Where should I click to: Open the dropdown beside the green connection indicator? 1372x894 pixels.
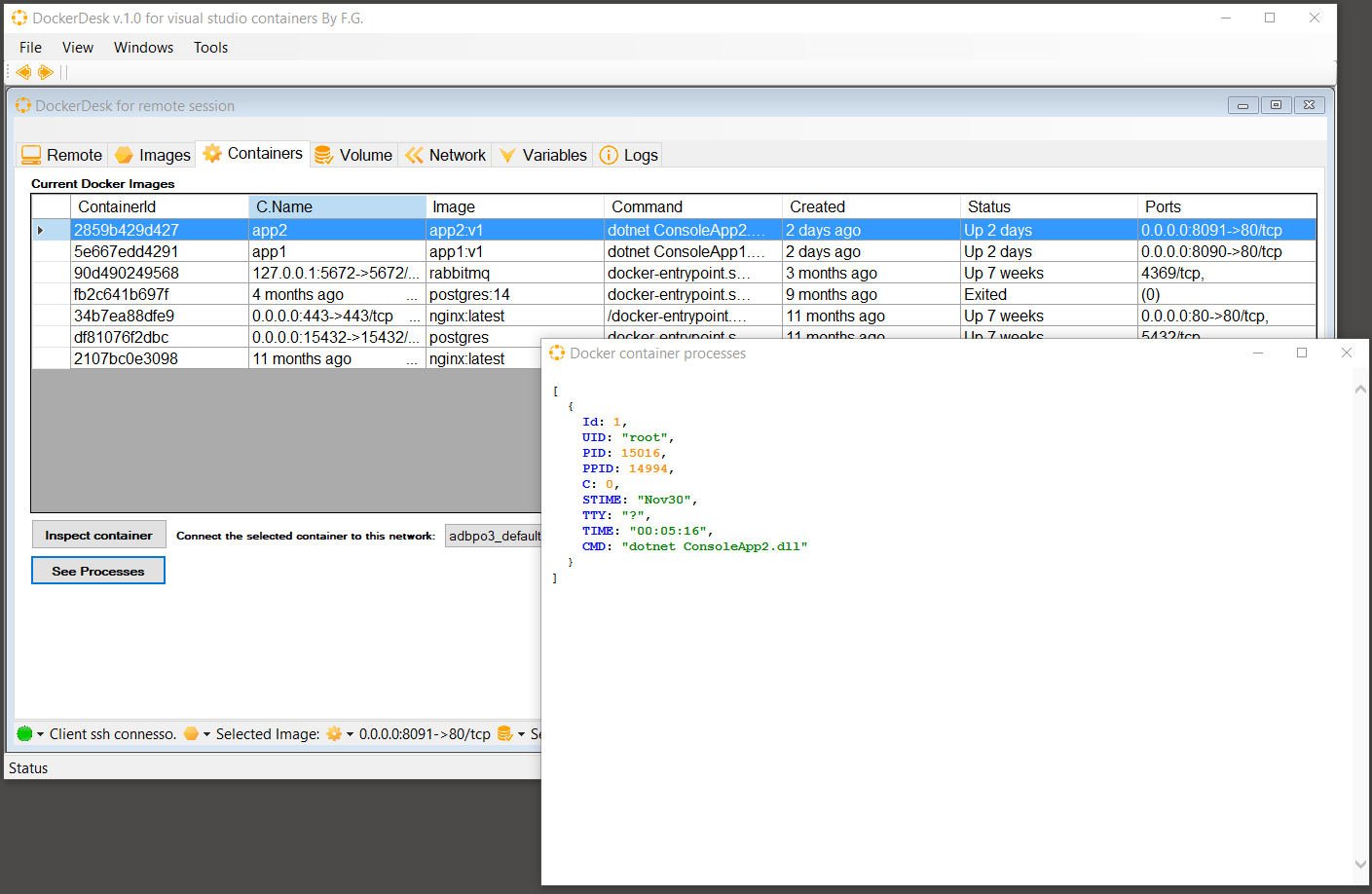(38, 733)
